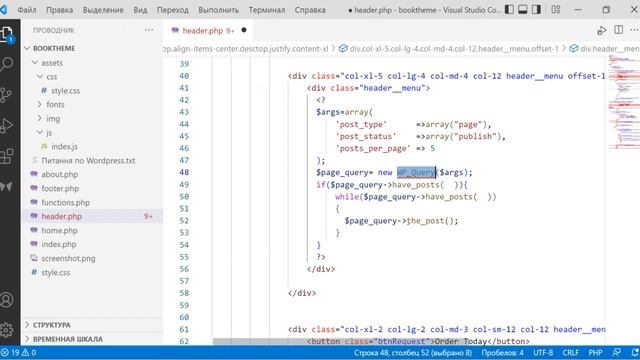Open the Extensions view
The image size is (640, 360).
click(7, 156)
